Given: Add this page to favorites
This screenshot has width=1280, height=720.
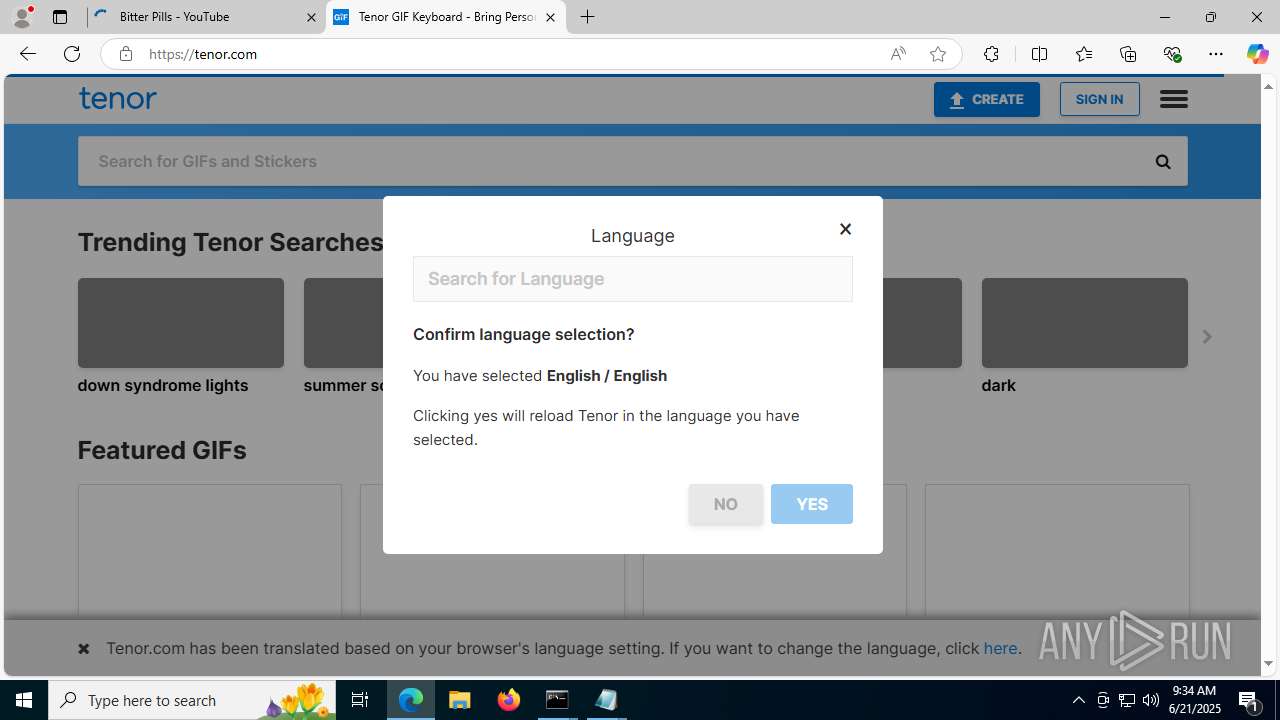Looking at the screenshot, I should (x=938, y=54).
